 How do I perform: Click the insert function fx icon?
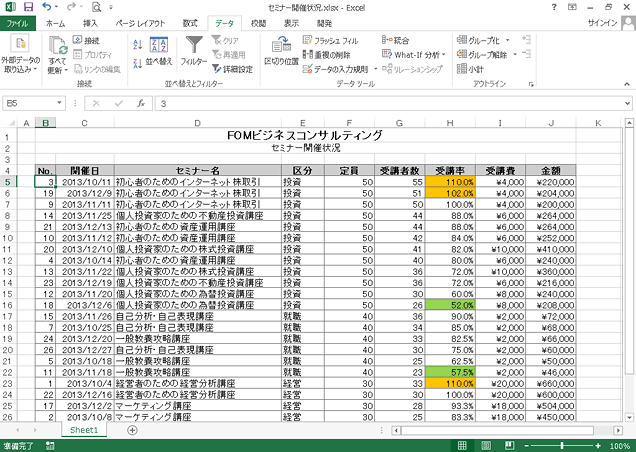pyautogui.click(x=141, y=103)
